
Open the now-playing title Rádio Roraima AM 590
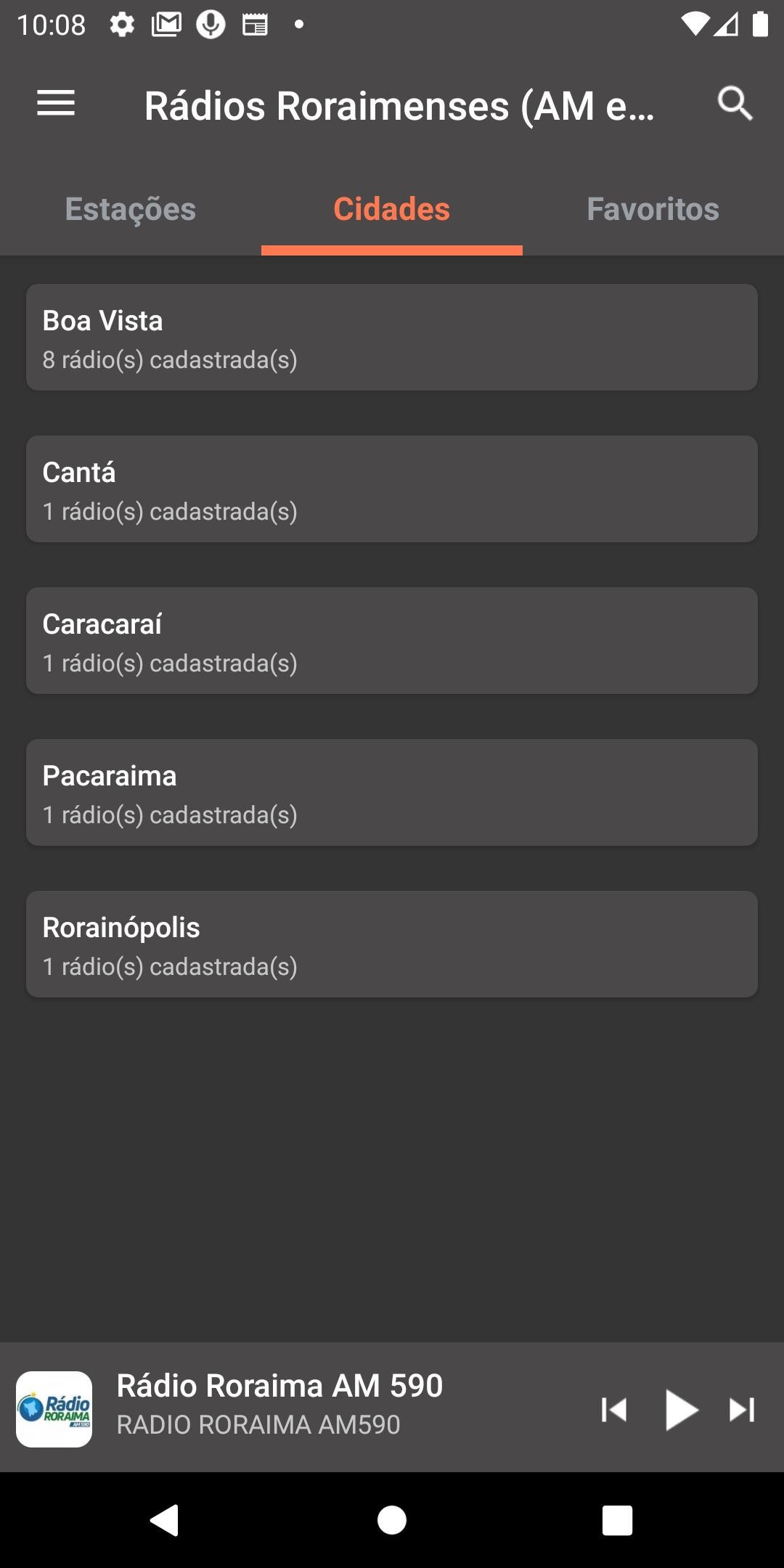(279, 1386)
